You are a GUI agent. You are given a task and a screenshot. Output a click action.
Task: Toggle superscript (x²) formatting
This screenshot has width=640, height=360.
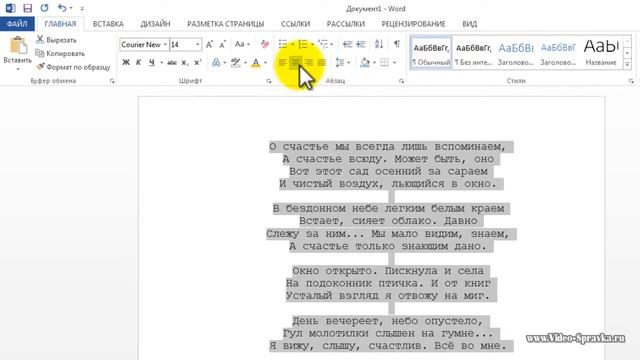point(198,62)
